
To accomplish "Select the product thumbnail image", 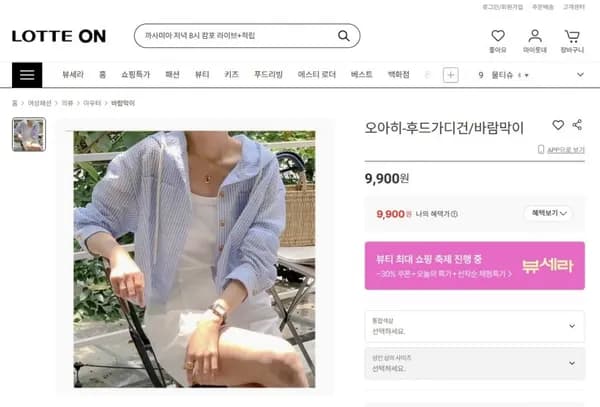I will pyautogui.click(x=29, y=134).
